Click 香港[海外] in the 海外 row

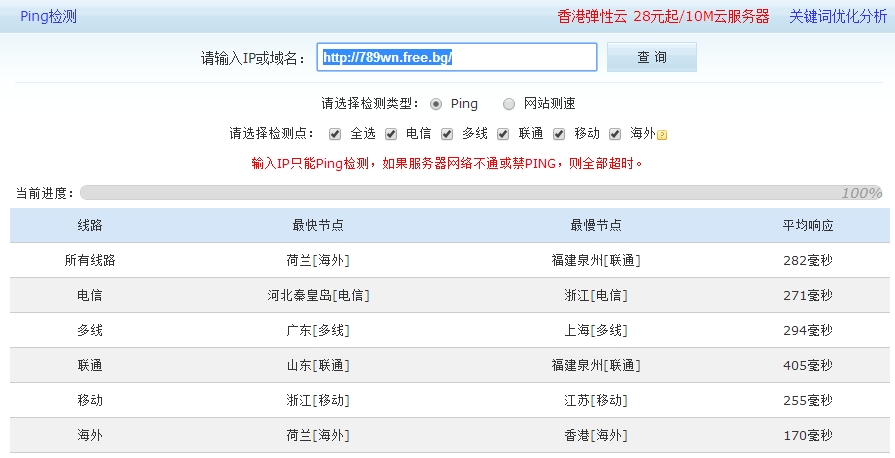click(x=596, y=435)
